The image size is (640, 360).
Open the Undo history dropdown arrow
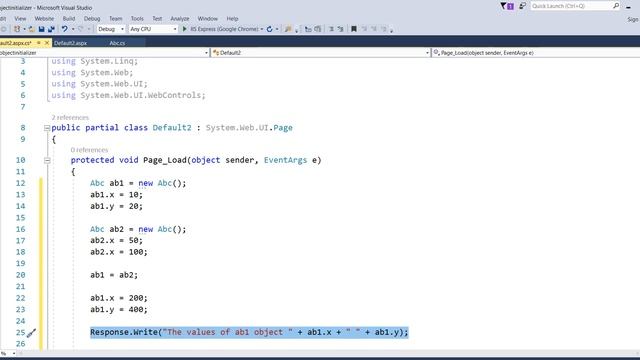73,29
